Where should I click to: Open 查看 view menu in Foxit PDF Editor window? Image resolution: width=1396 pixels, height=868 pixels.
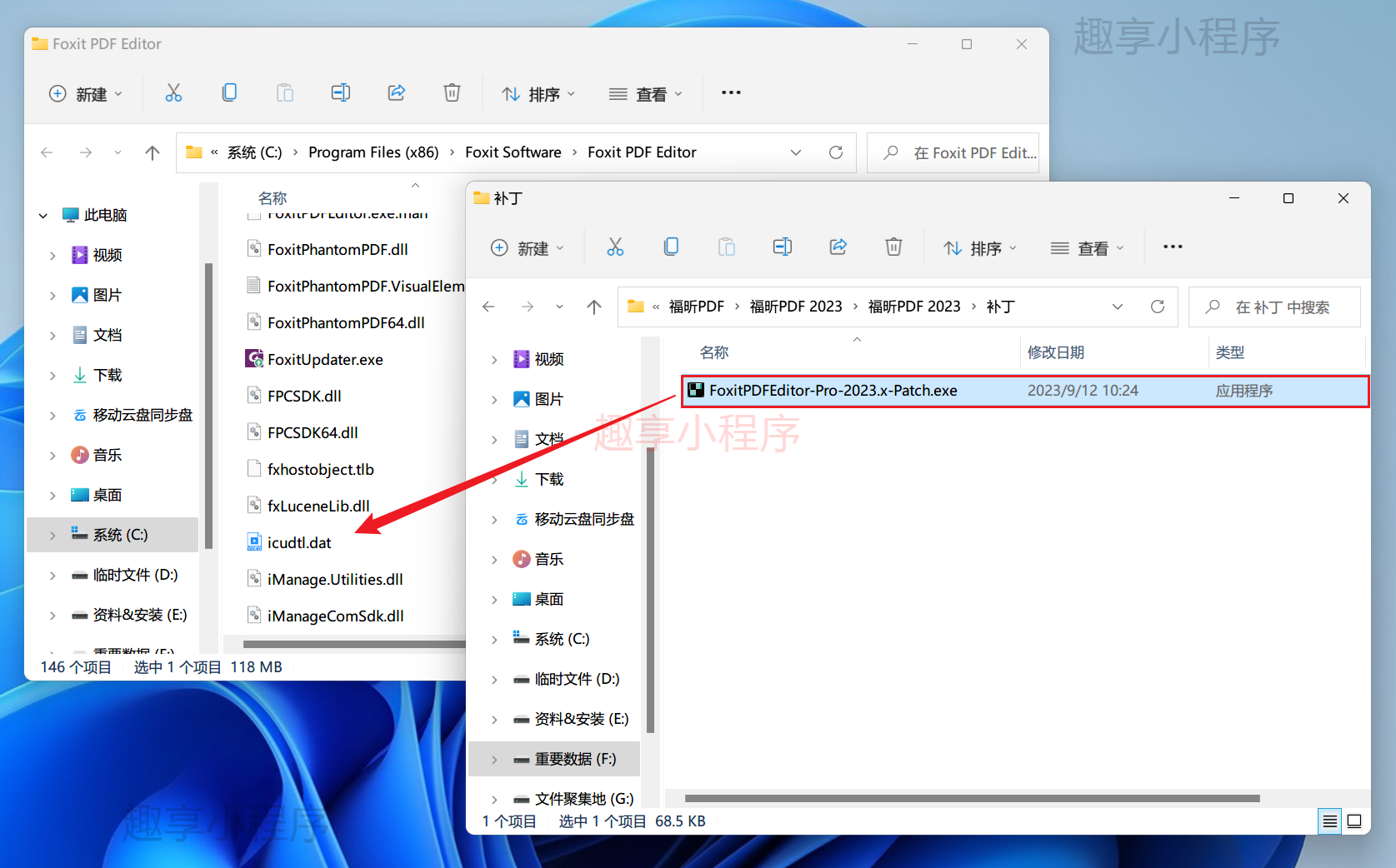pyautogui.click(x=645, y=93)
